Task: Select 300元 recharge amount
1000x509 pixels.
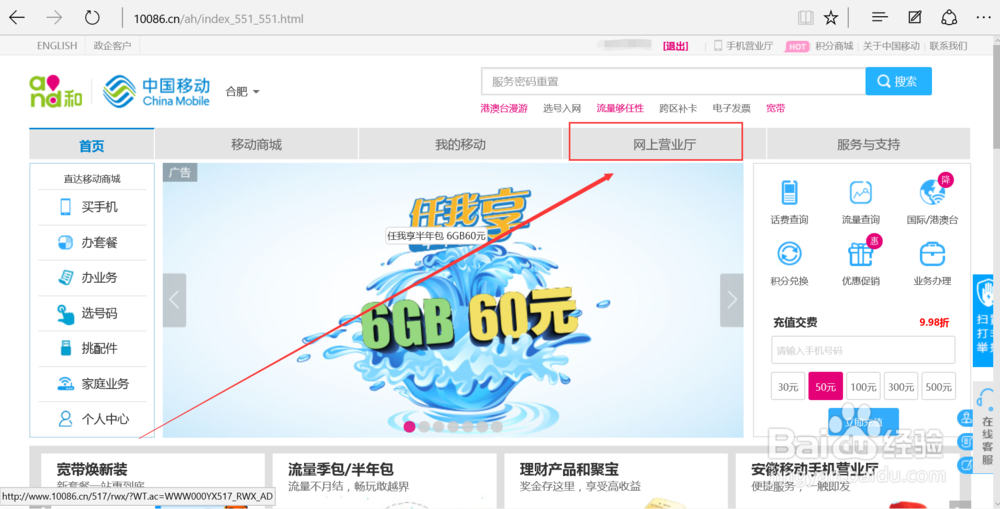Action: coord(901,387)
